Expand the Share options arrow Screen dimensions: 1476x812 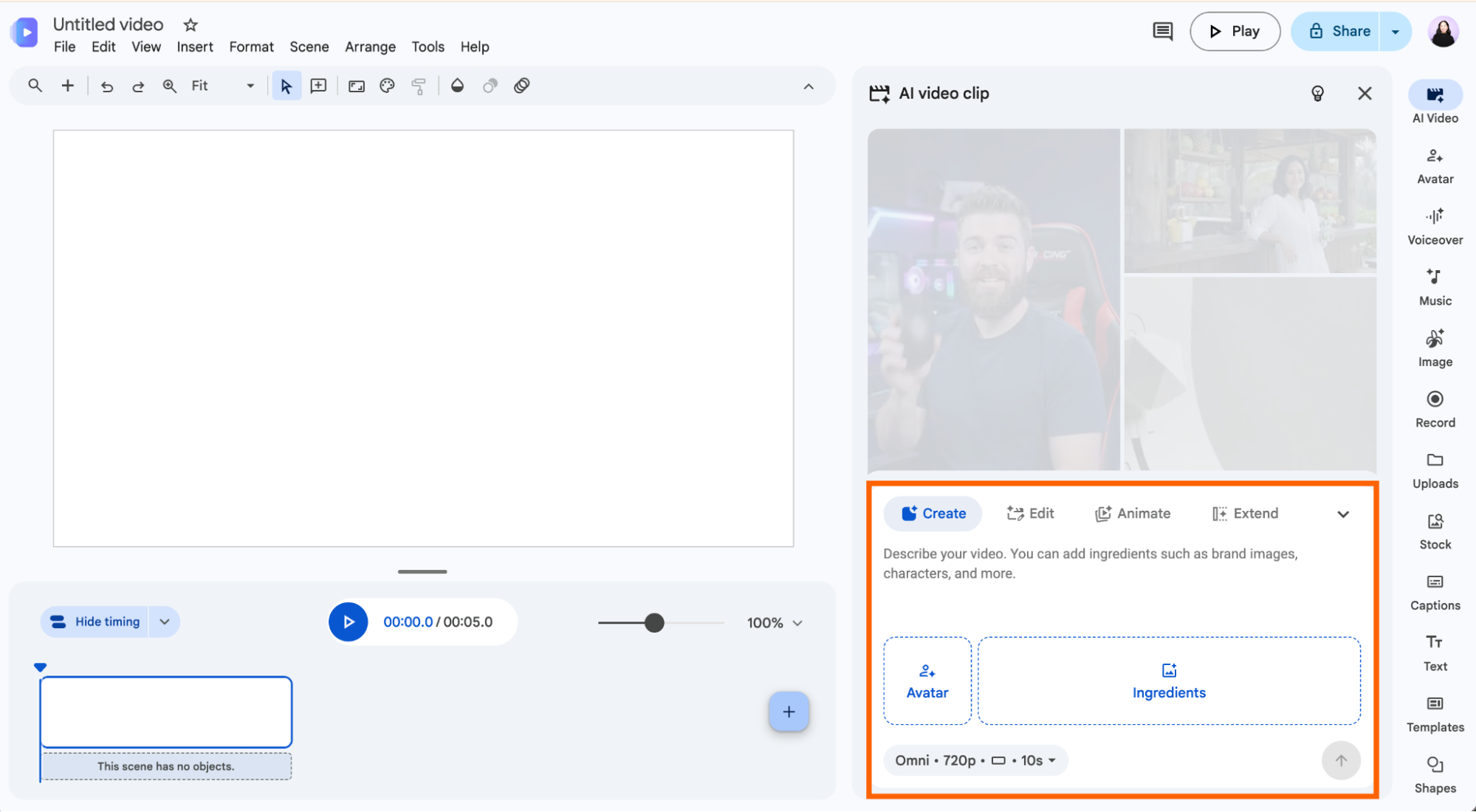click(1395, 31)
